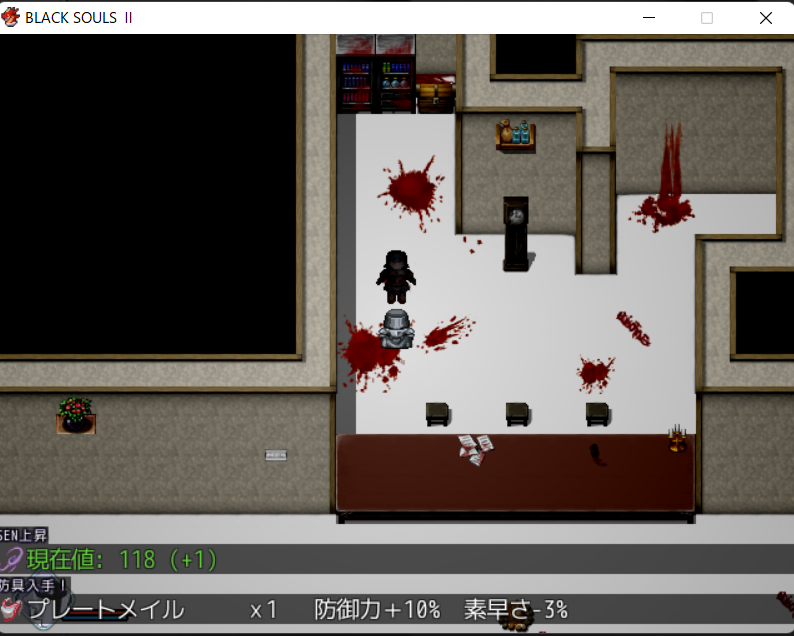Click the grandfather clock against the wall
794x636 pixels.
click(516, 232)
